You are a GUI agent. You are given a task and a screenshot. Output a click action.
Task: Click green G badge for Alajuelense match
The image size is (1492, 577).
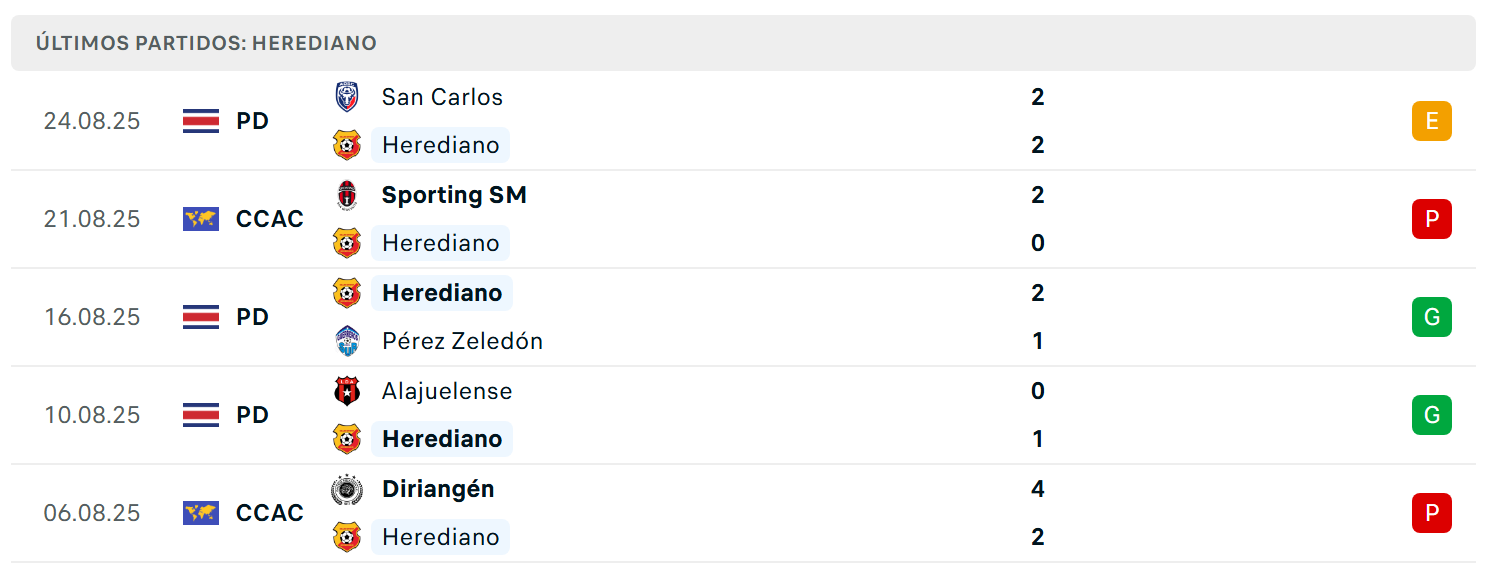click(x=1431, y=415)
